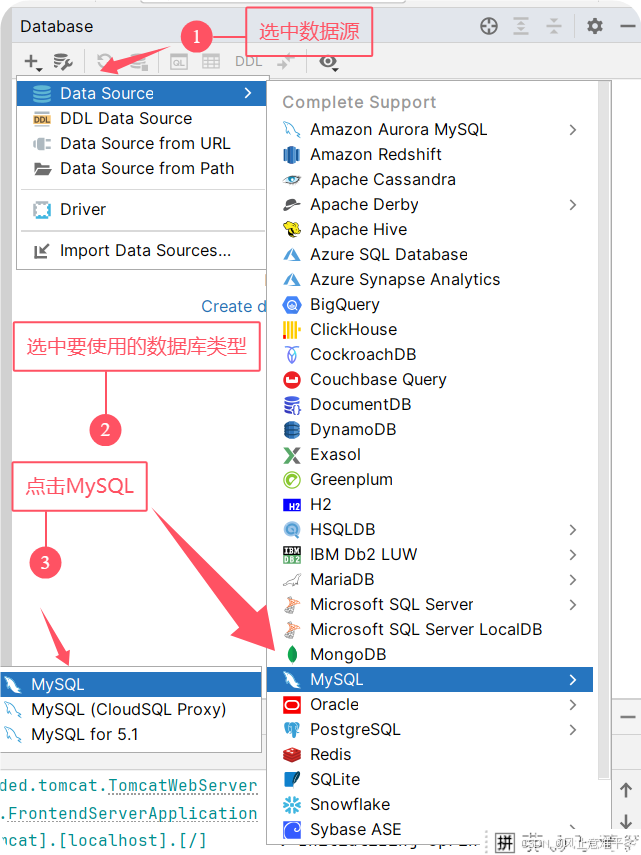Click the Pinyin input method indicator
The height and width of the screenshot is (855, 641).
pyautogui.click(x=505, y=843)
